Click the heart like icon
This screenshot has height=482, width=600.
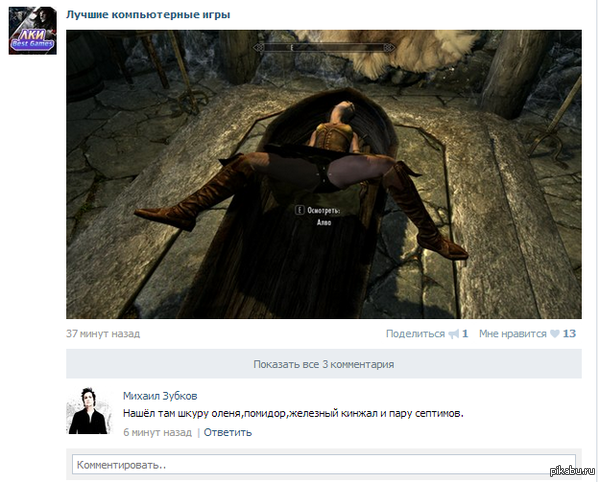click(x=554, y=334)
